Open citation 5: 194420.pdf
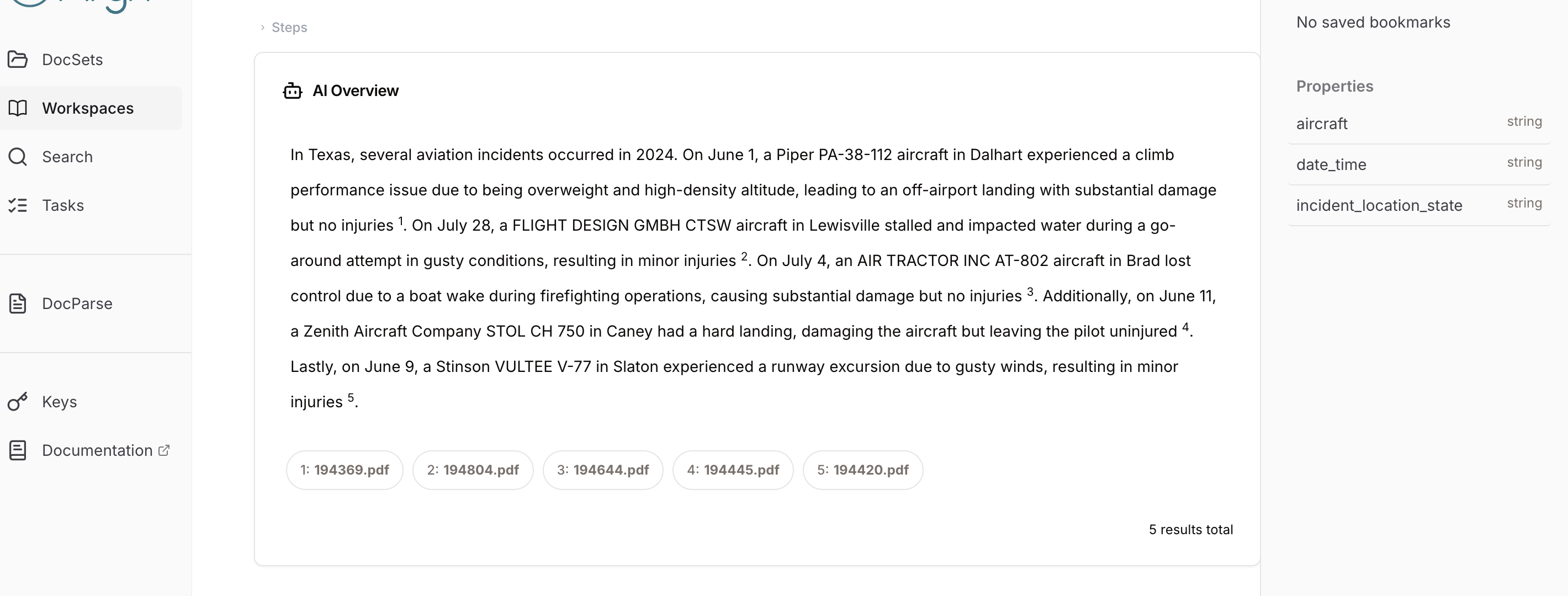1568x596 pixels. [862, 470]
